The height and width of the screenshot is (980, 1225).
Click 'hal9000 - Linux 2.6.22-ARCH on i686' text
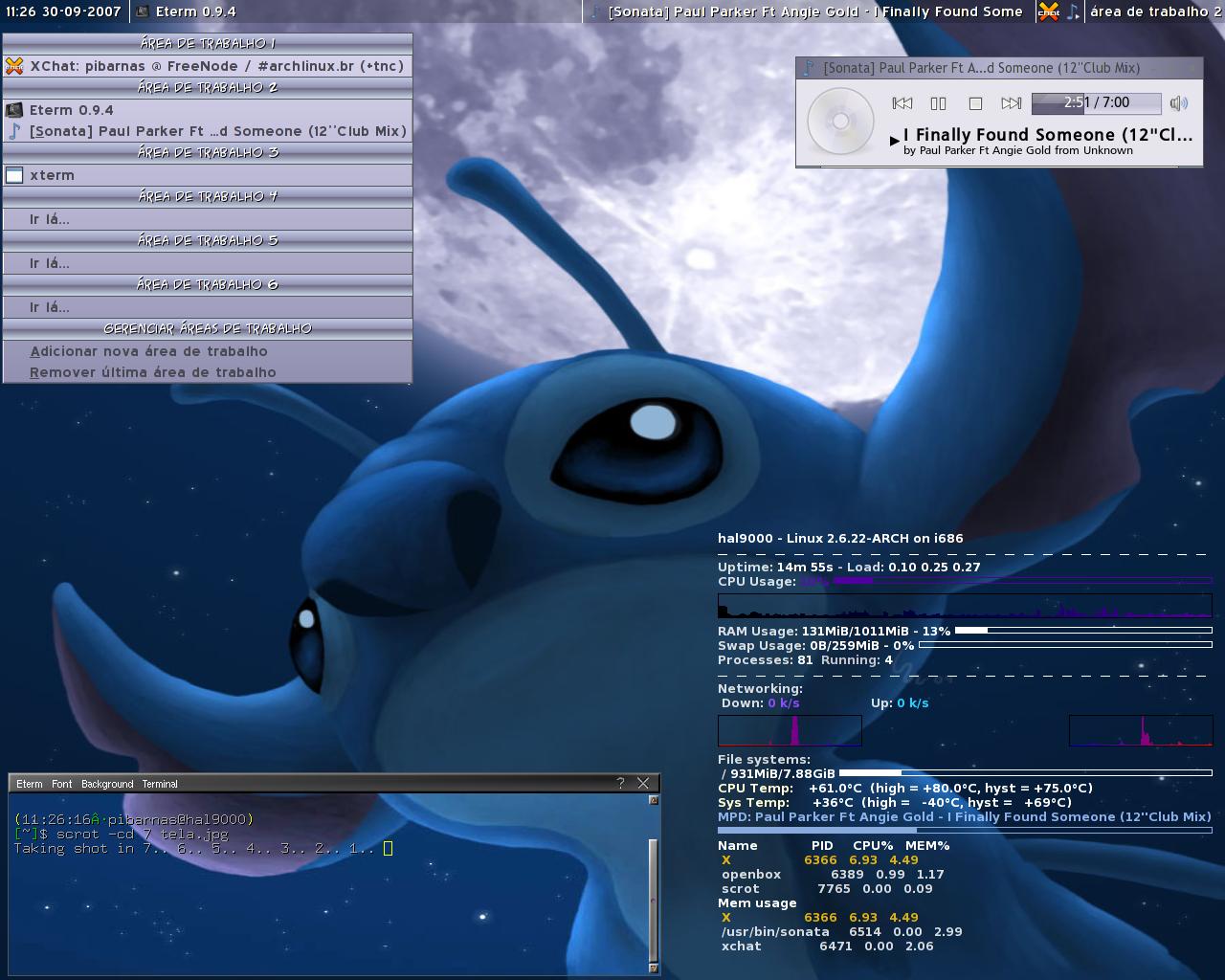tap(840, 538)
